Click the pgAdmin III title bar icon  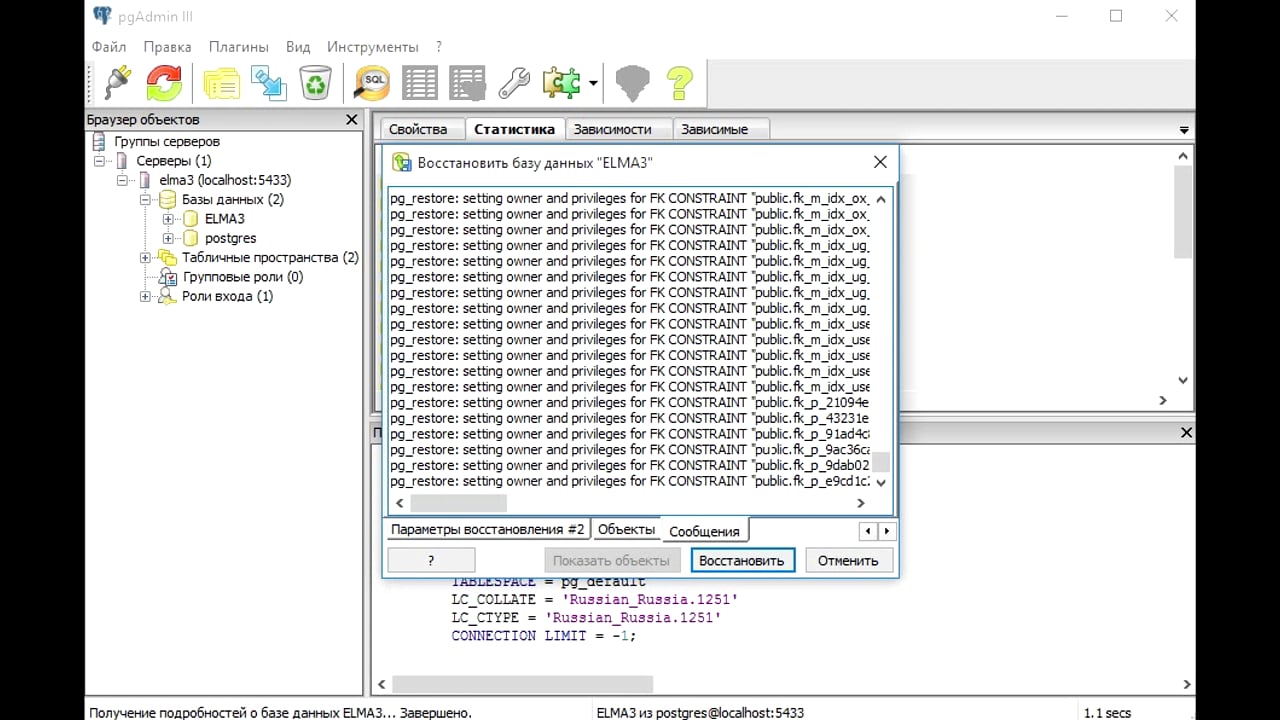coord(102,15)
